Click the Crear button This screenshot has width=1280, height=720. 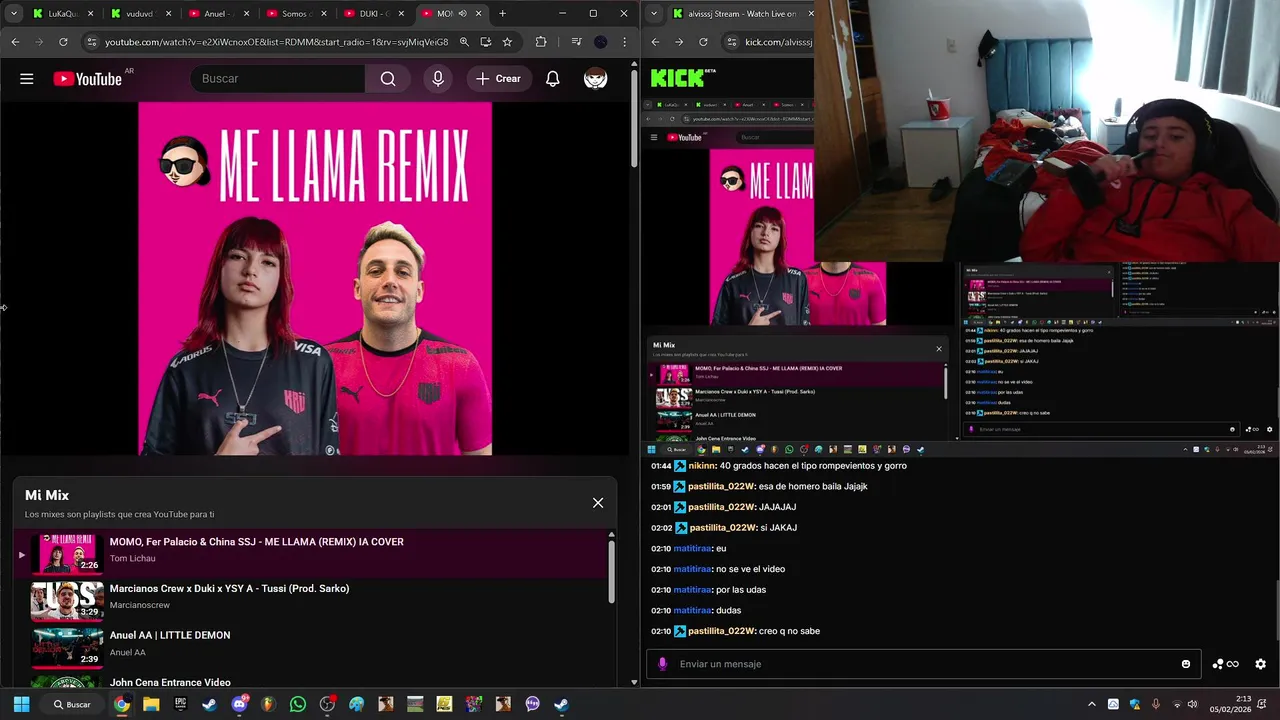pyautogui.click(x=498, y=79)
